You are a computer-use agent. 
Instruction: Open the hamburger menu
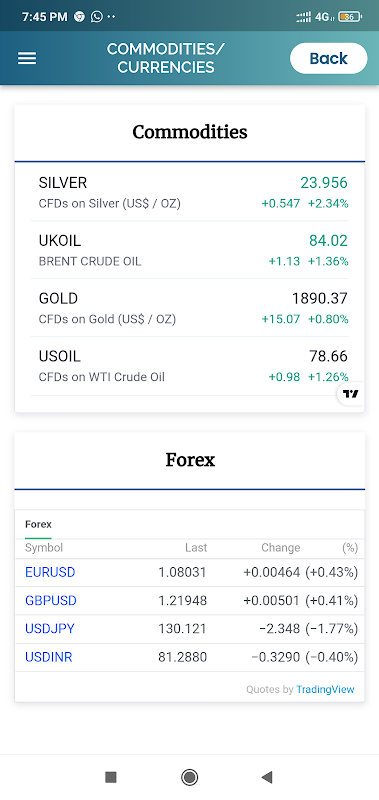click(x=27, y=58)
